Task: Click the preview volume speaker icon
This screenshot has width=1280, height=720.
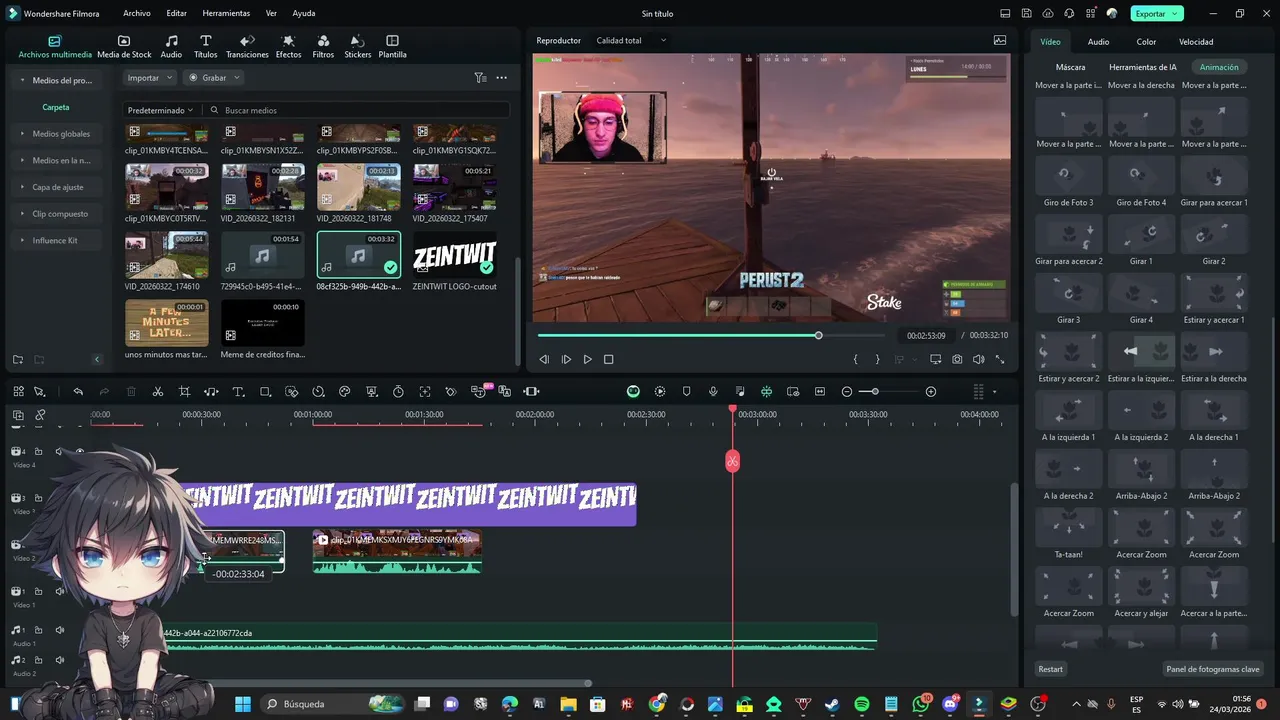Action: (x=978, y=359)
